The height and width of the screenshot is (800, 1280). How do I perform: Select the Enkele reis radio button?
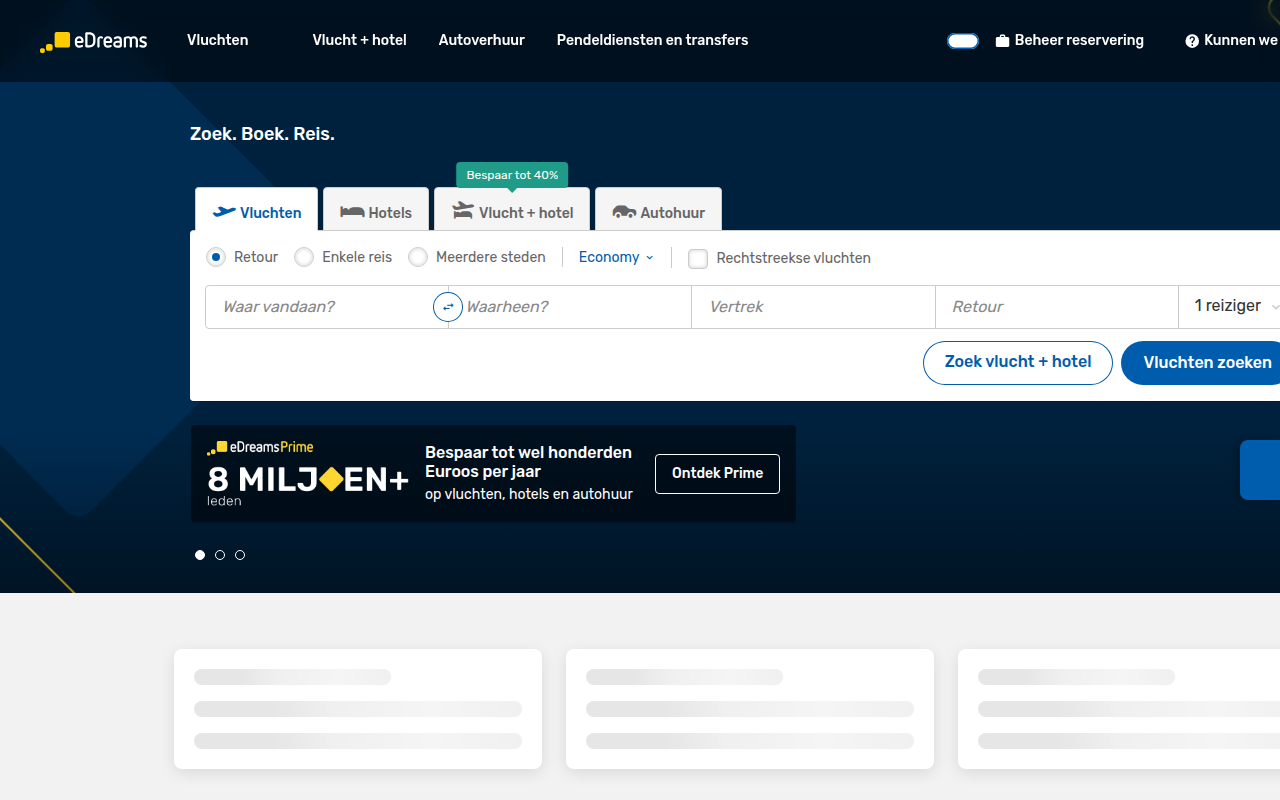tap(304, 257)
